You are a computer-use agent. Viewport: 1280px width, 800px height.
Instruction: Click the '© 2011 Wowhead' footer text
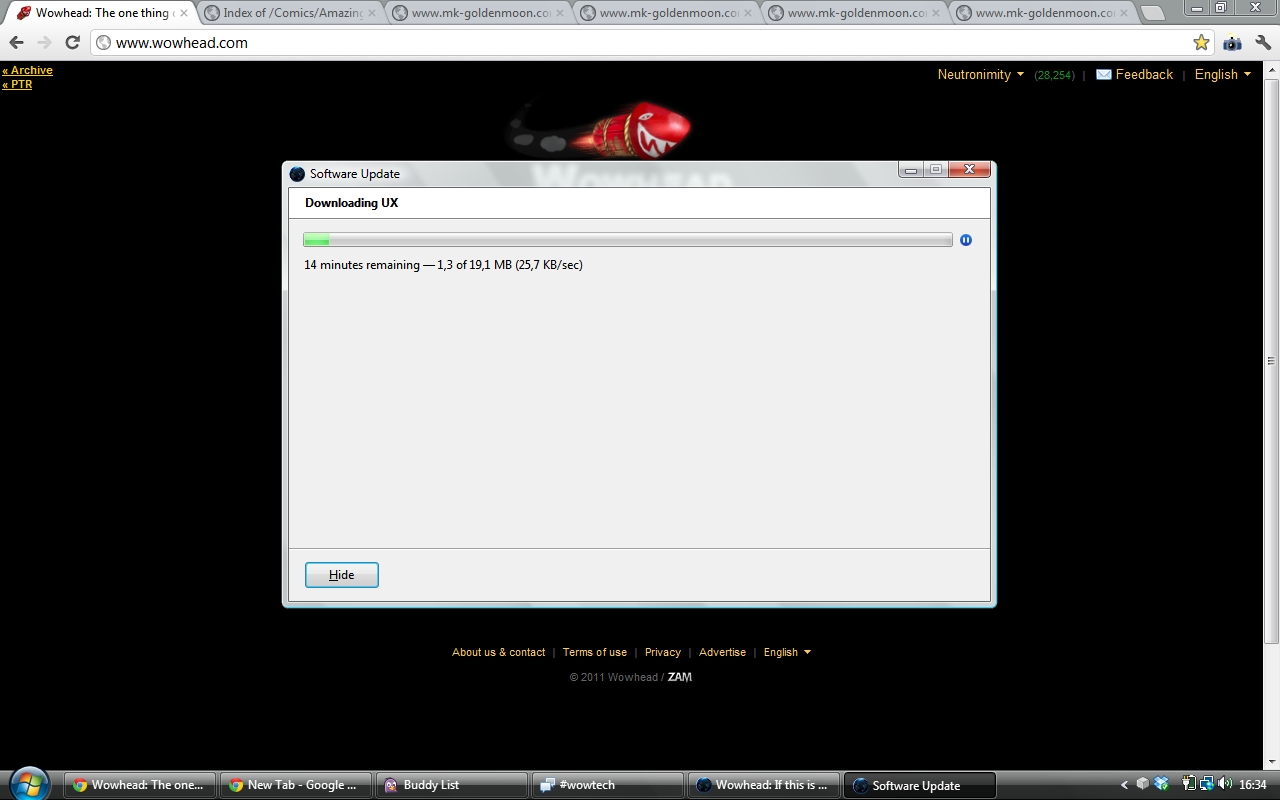point(614,677)
